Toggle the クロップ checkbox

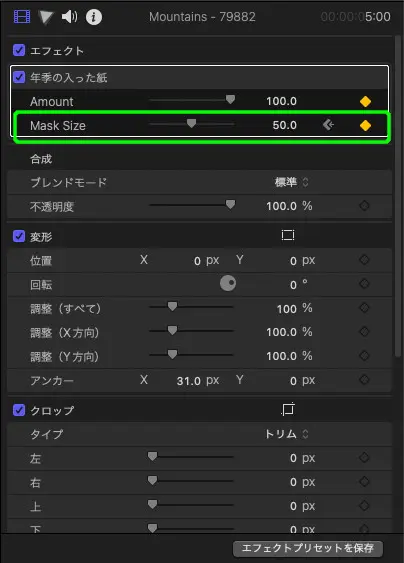(x=19, y=410)
